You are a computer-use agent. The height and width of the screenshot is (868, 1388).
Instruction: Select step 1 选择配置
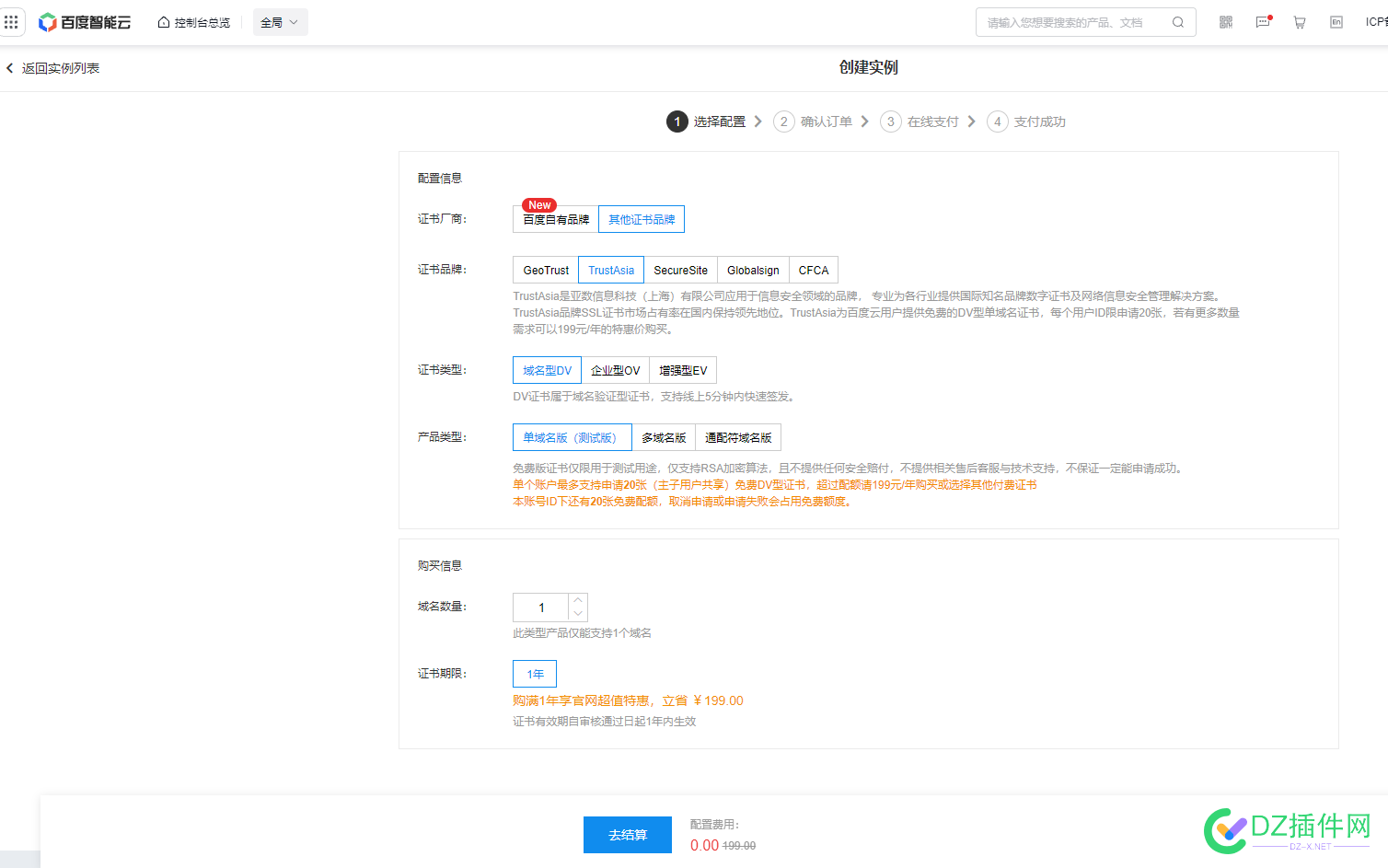point(706,122)
